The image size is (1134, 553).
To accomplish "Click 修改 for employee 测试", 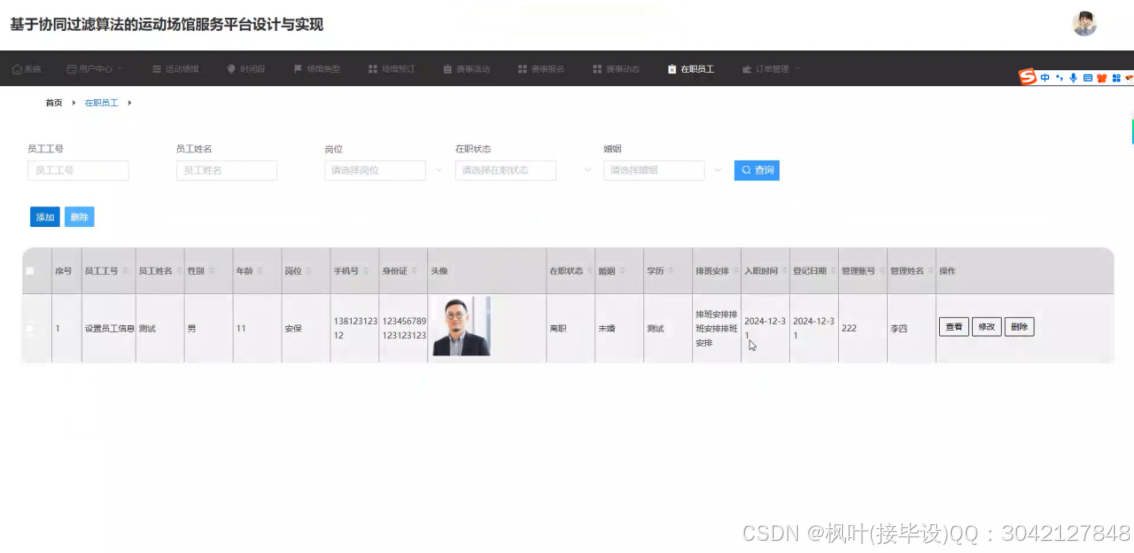I will point(986,327).
